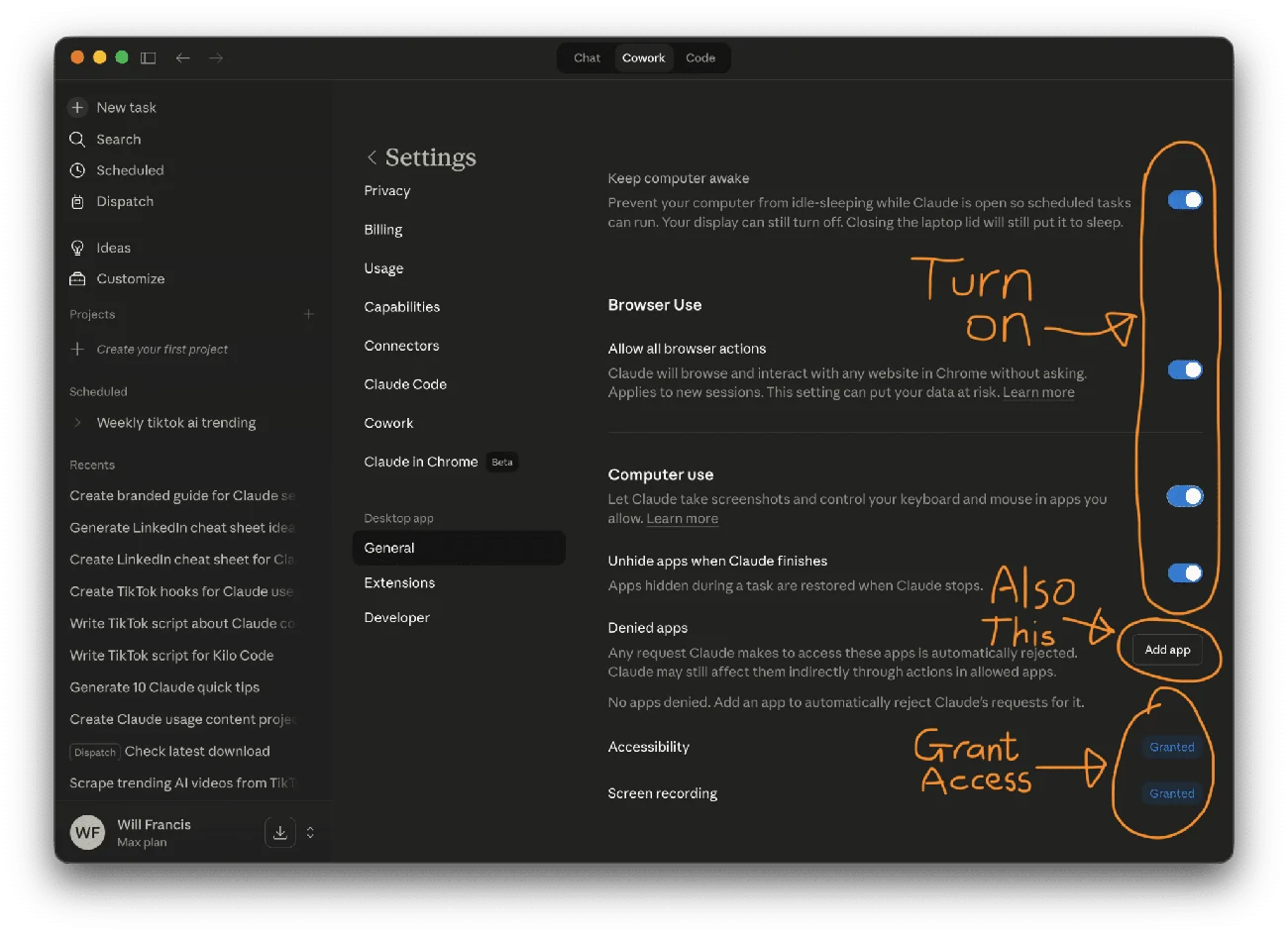The height and width of the screenshot is (935, 1288).
Task: Click the Weekly tiktok ai trending text
Action: point(176,423)
